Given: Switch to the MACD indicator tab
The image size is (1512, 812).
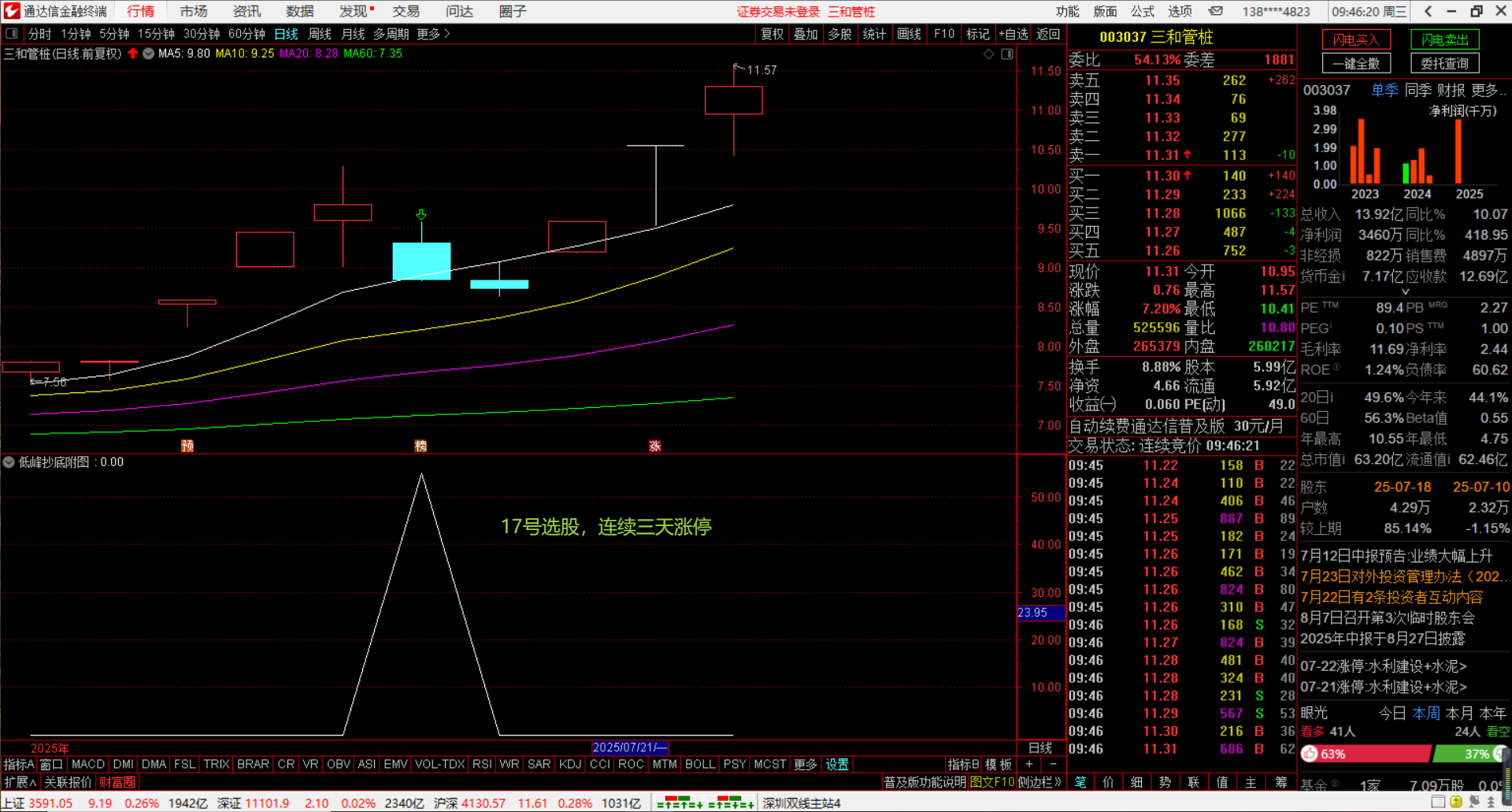Looking at the screenshot, I should point(88,764).
